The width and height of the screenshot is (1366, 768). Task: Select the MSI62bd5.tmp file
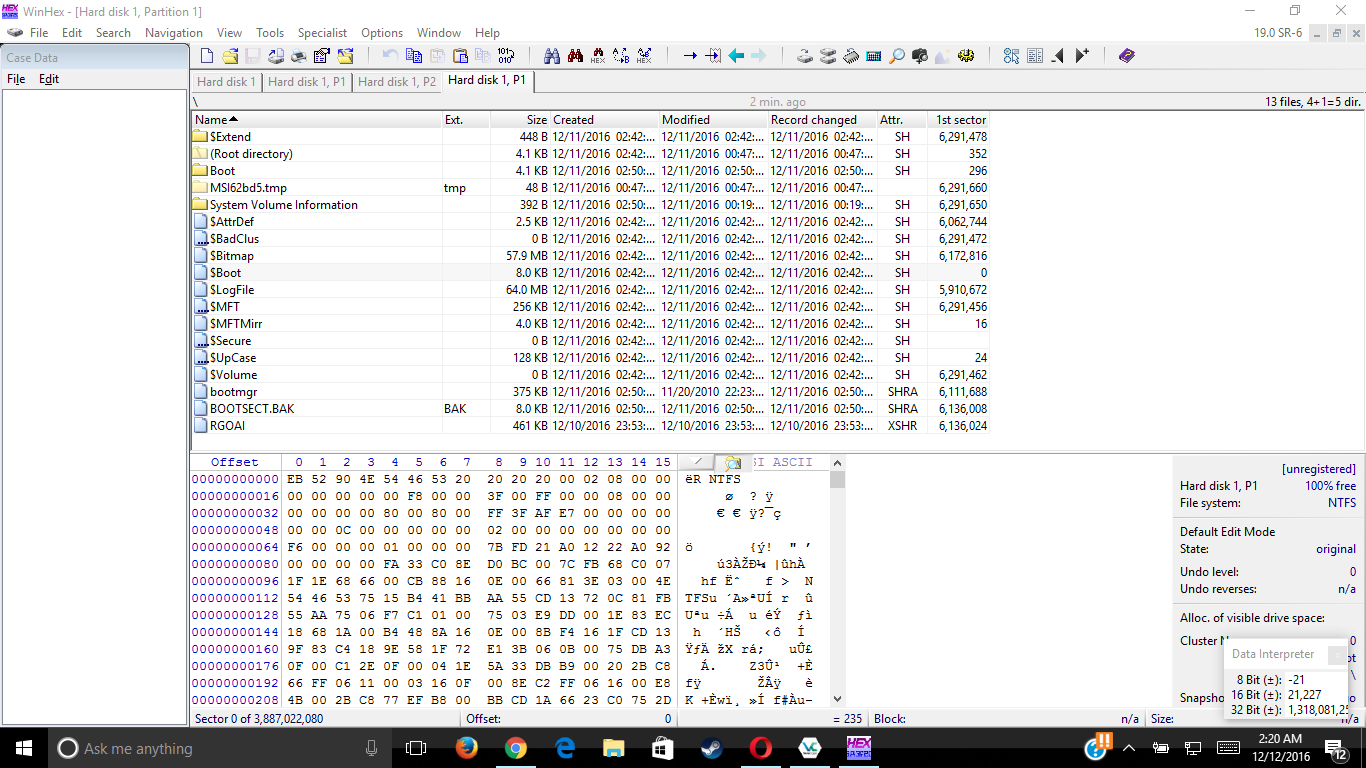click(590, 188)
